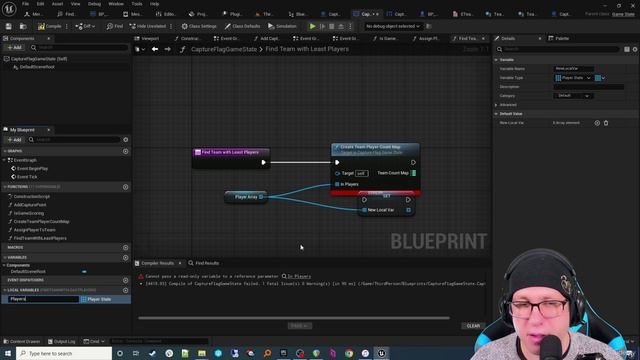The height and width of the screenshot is (360, 640).
Task: Click the In Players error link
Action: [299, 276]
